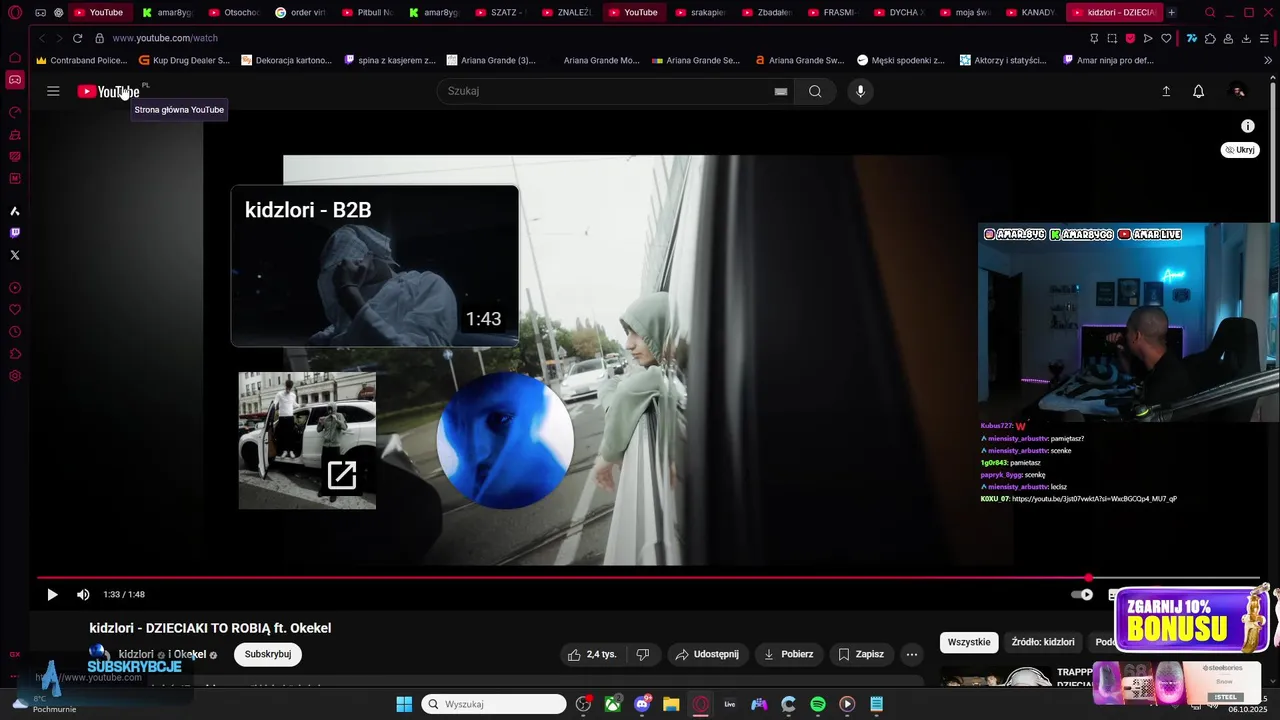Click the video info card icon
The width and height of the screenshot is (1280, 720).
point(1248,126)
